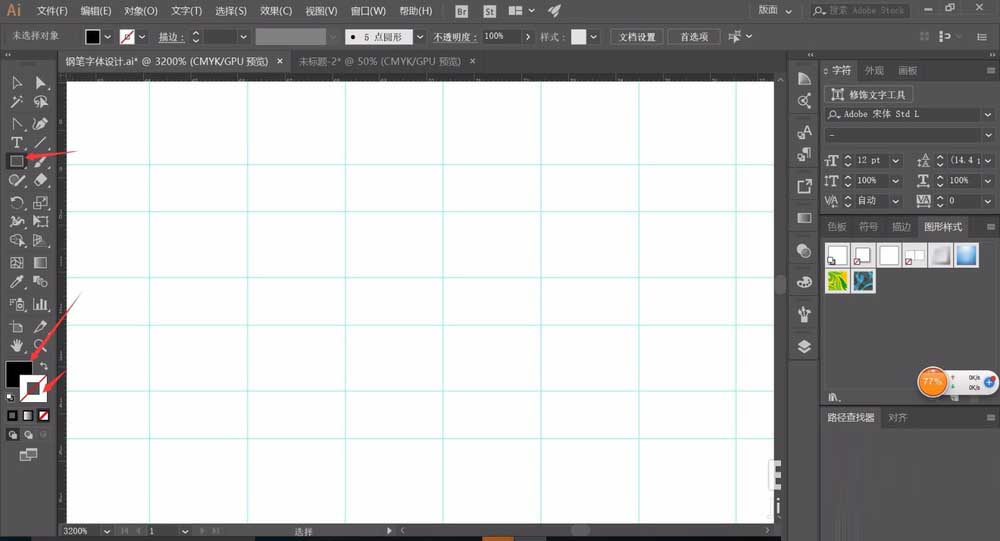
Task: Select the Gradient tool
Action: [40, 263]
